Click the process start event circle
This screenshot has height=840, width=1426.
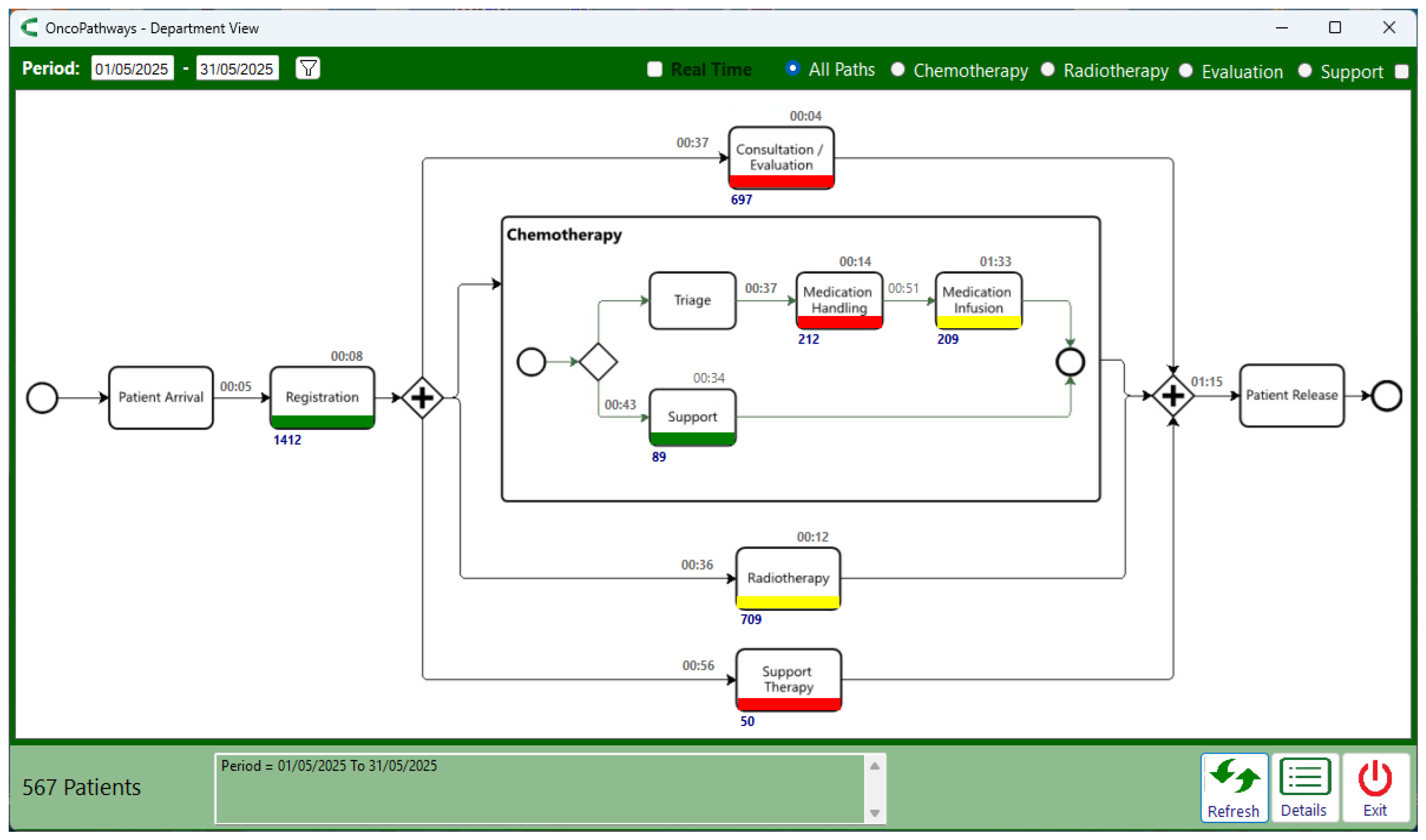tap(42, 398)
